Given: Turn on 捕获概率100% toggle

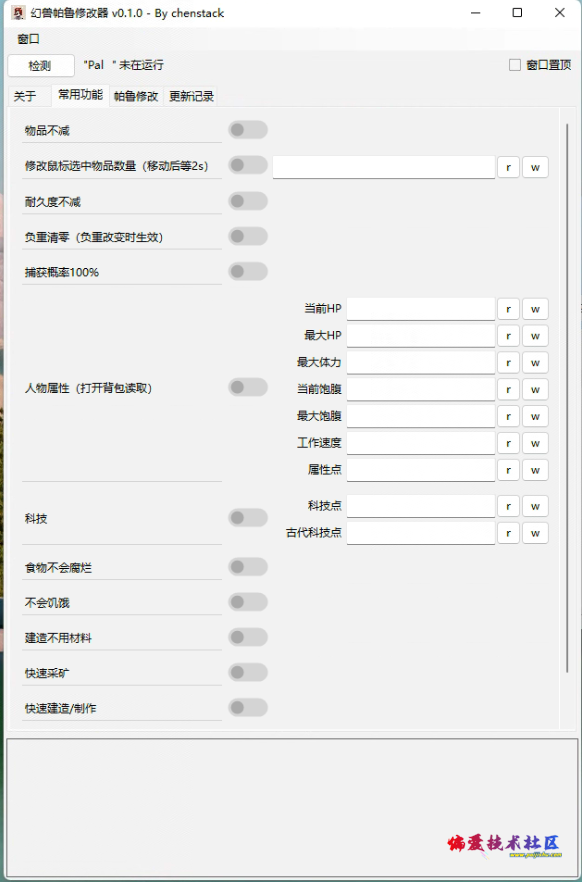Looking at the screenshot, I should 248,272.
